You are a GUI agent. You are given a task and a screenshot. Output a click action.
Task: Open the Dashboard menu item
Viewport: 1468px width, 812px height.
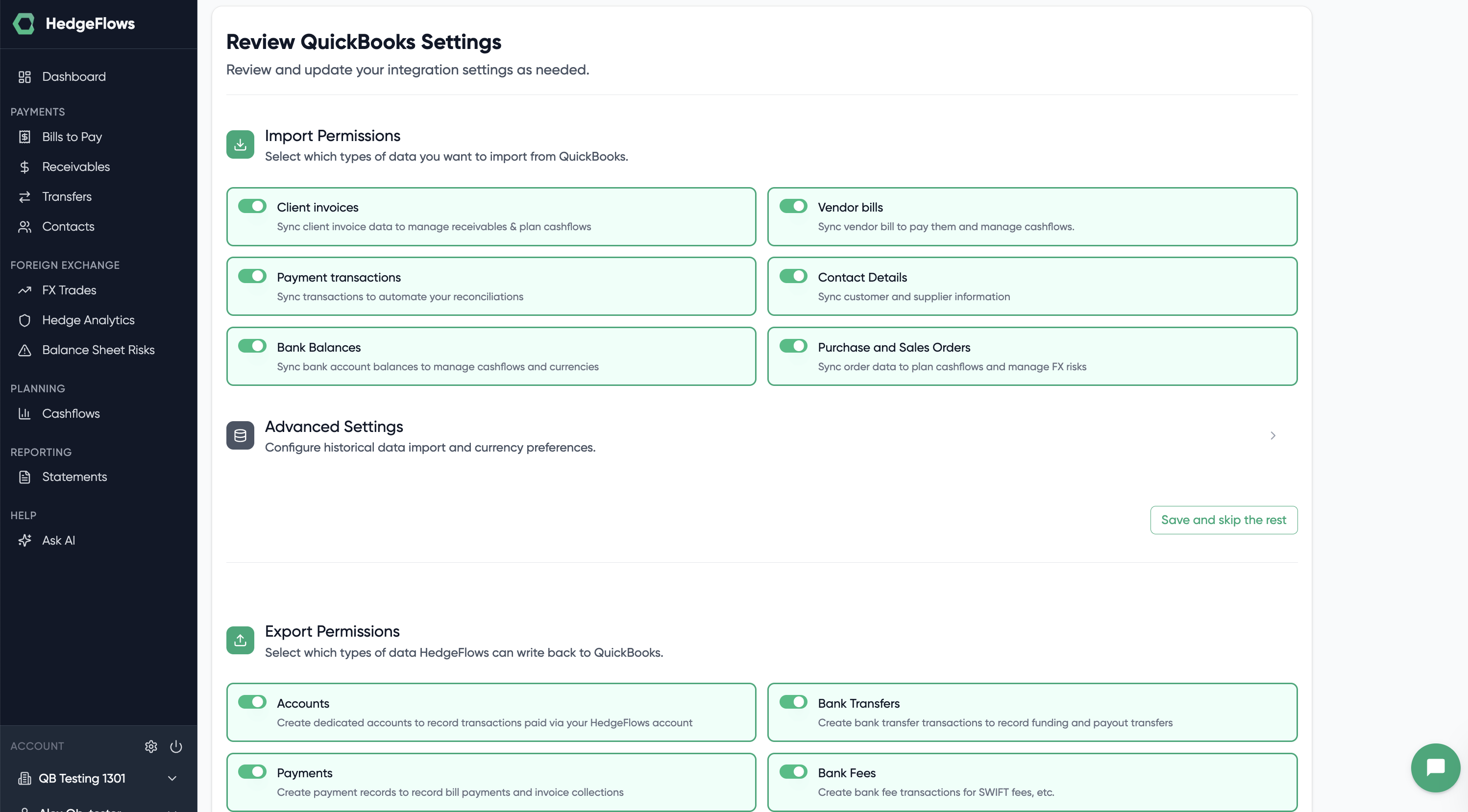(73, 76)
